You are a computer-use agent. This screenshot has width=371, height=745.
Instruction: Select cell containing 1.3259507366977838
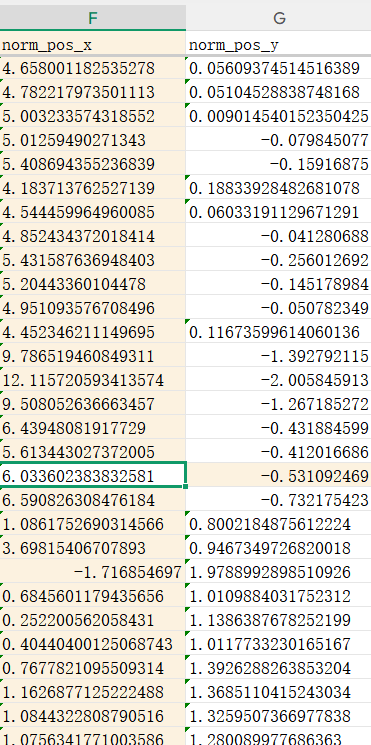(278, 715)
